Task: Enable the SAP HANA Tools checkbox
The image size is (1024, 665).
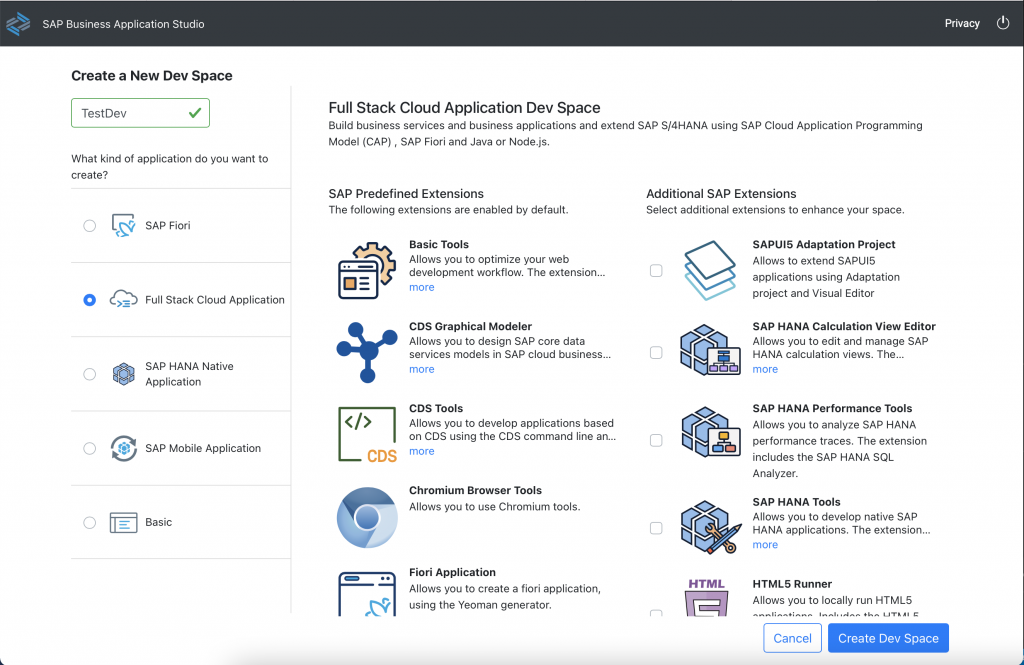Action: pyautogui.click(x=656, y=528)
